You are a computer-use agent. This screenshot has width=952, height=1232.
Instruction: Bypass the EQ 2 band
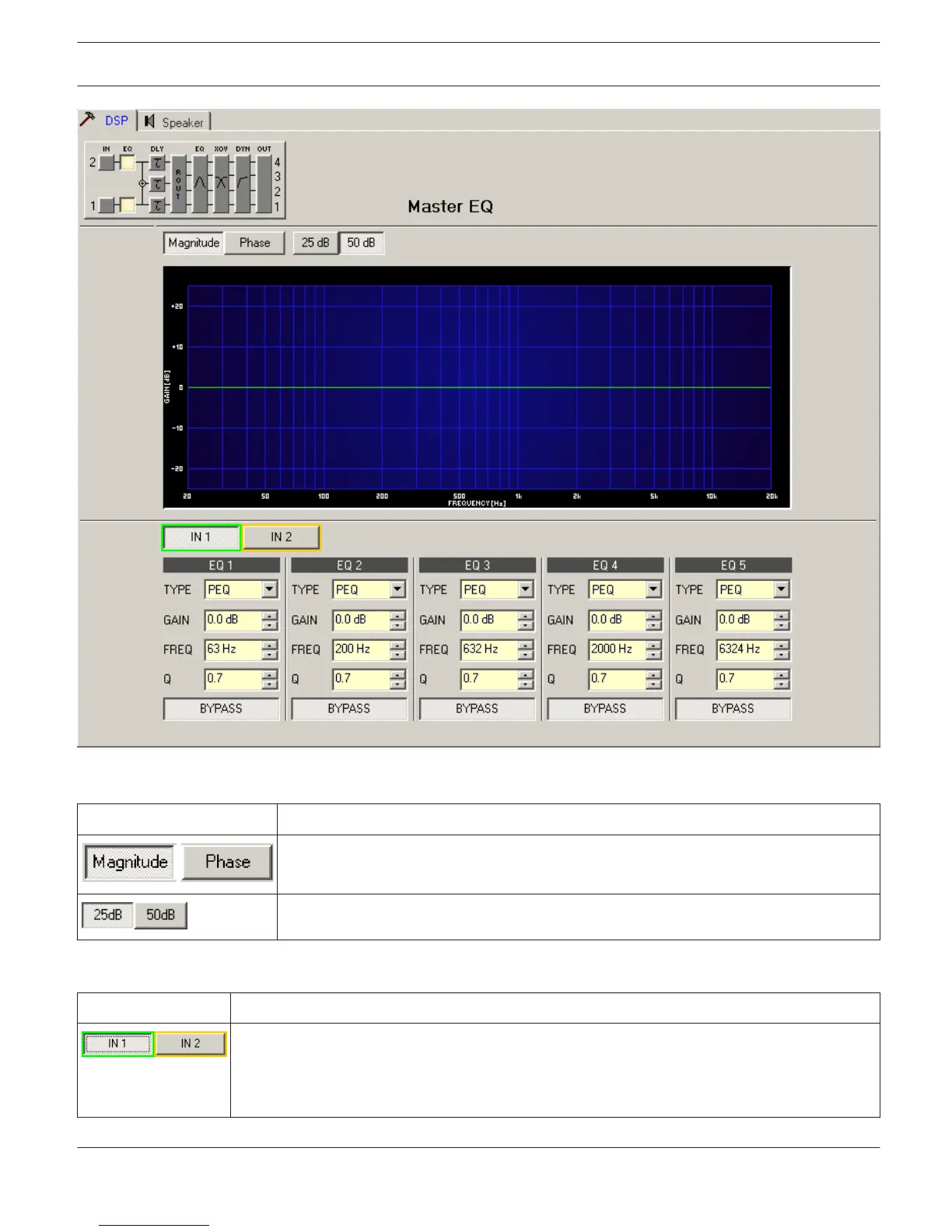[349, 709]
